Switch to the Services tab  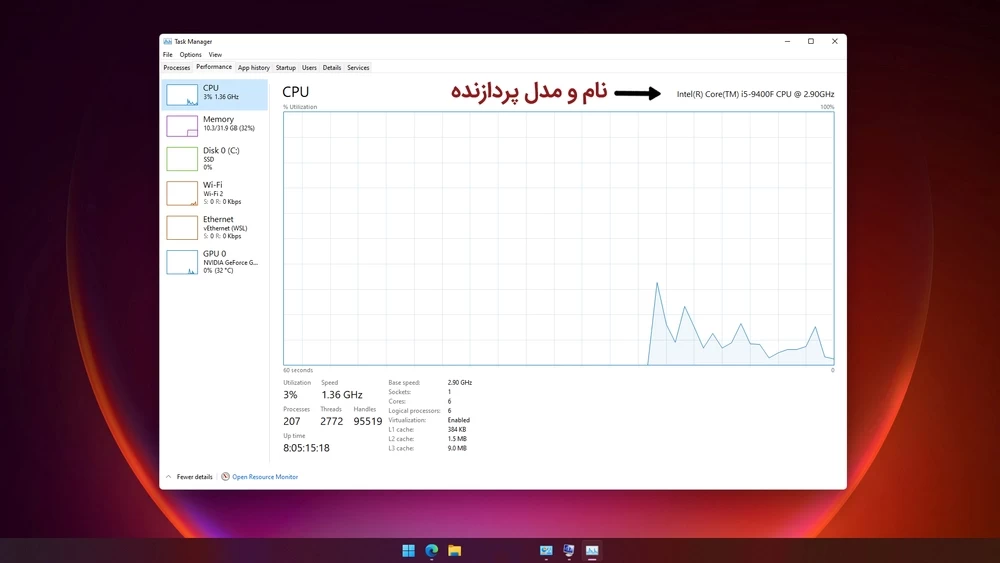click(358, 68)
